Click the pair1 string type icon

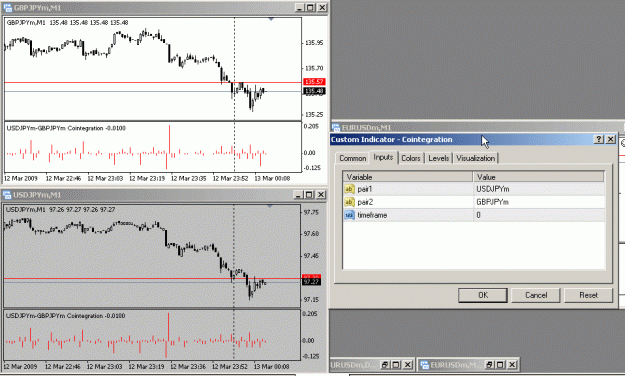click(x=349, y=189)
